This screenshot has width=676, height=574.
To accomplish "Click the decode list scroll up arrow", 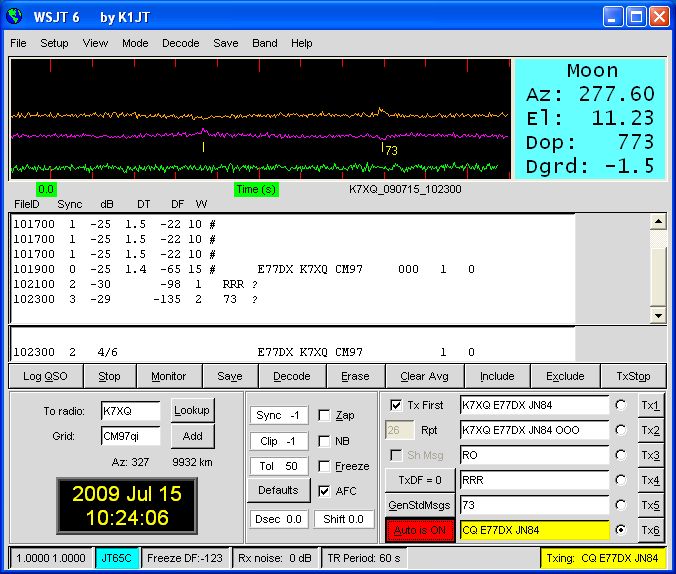I will pyautogui.click(x=658, y=223).
